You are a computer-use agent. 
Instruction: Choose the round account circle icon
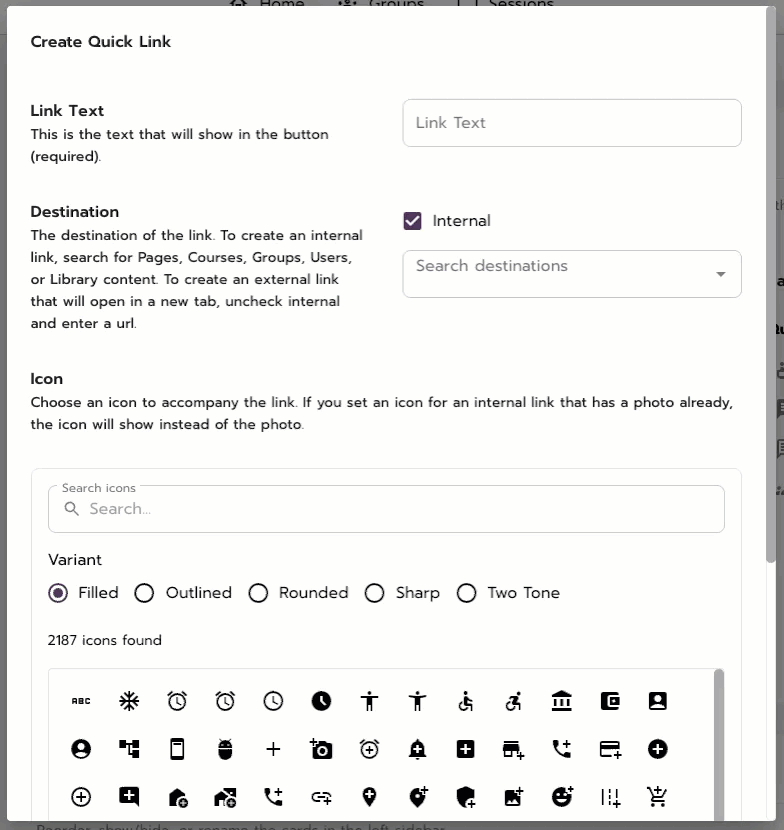pyautogui.click(x=81, y=749)
